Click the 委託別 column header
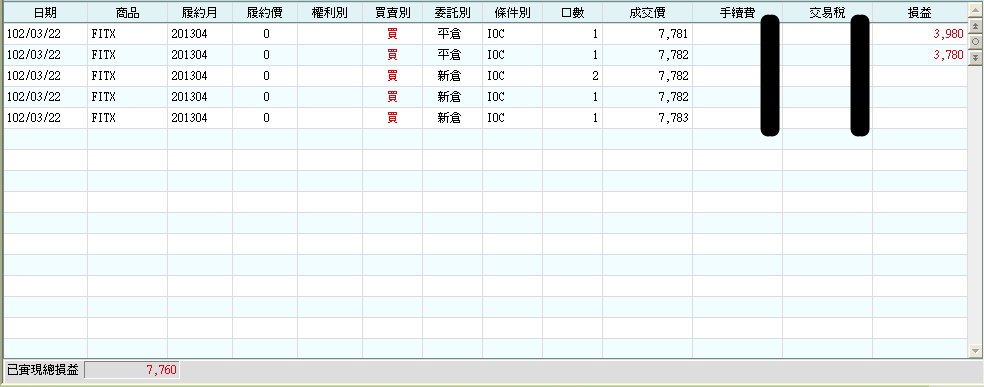The image size is (984, 387). click(452, 13)
